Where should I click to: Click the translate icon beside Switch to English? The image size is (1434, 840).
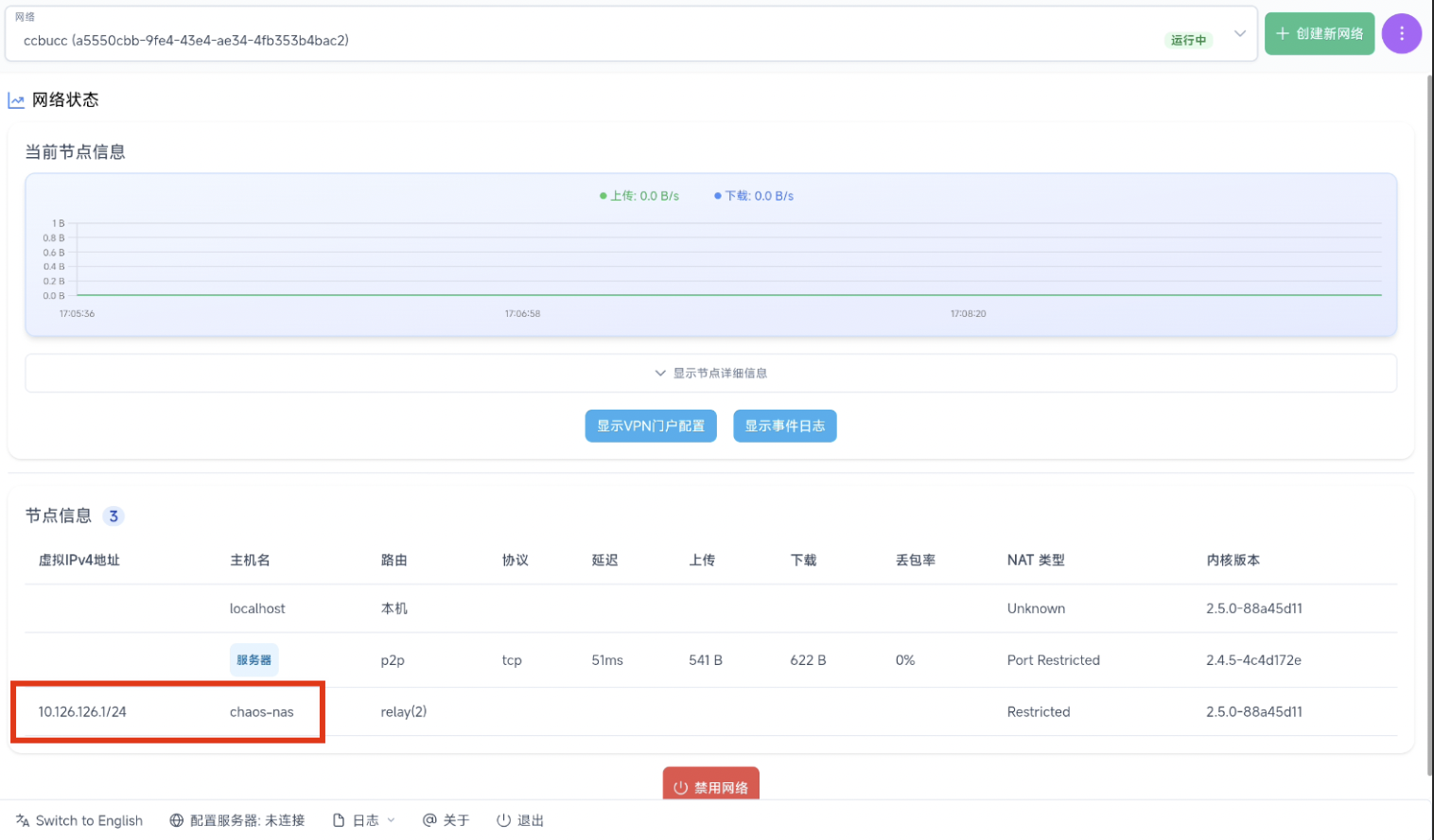pyautogui.click(x=23, y=820)
